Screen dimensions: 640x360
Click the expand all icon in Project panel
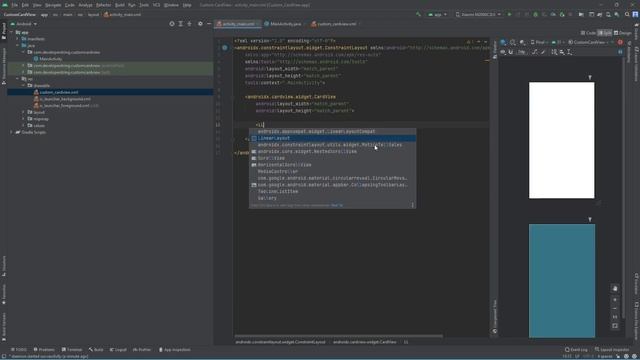[180, 24]
